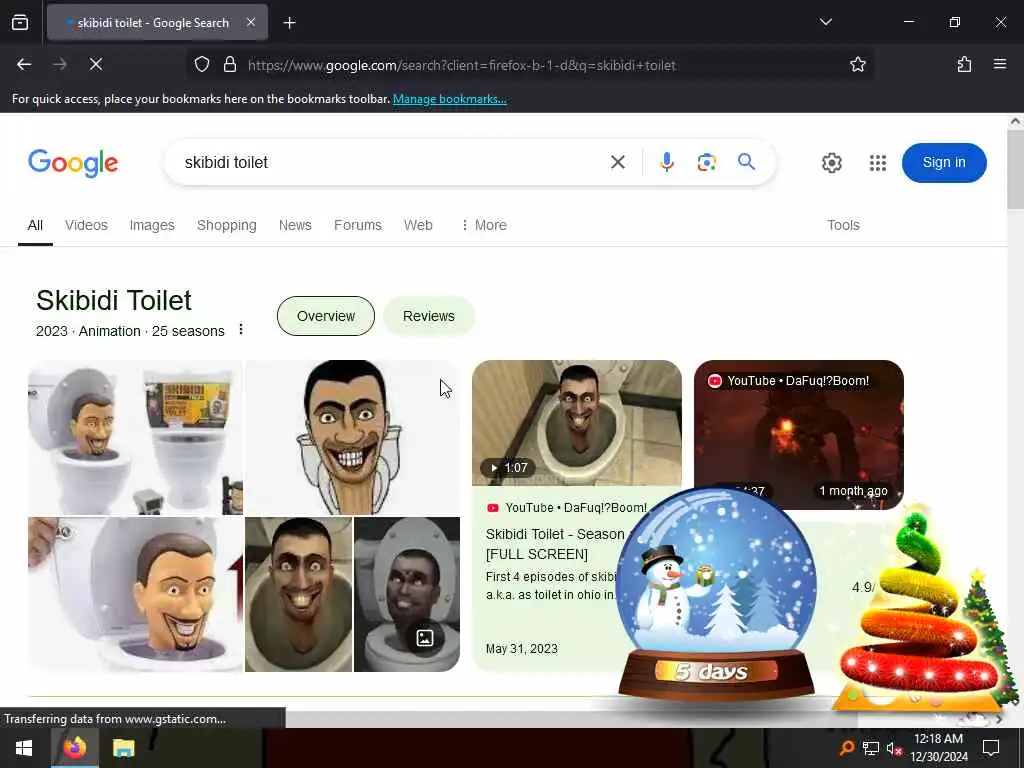Open network status tray icon
1024x768 pixels.
pyautogui.click(x=870, y=748)
